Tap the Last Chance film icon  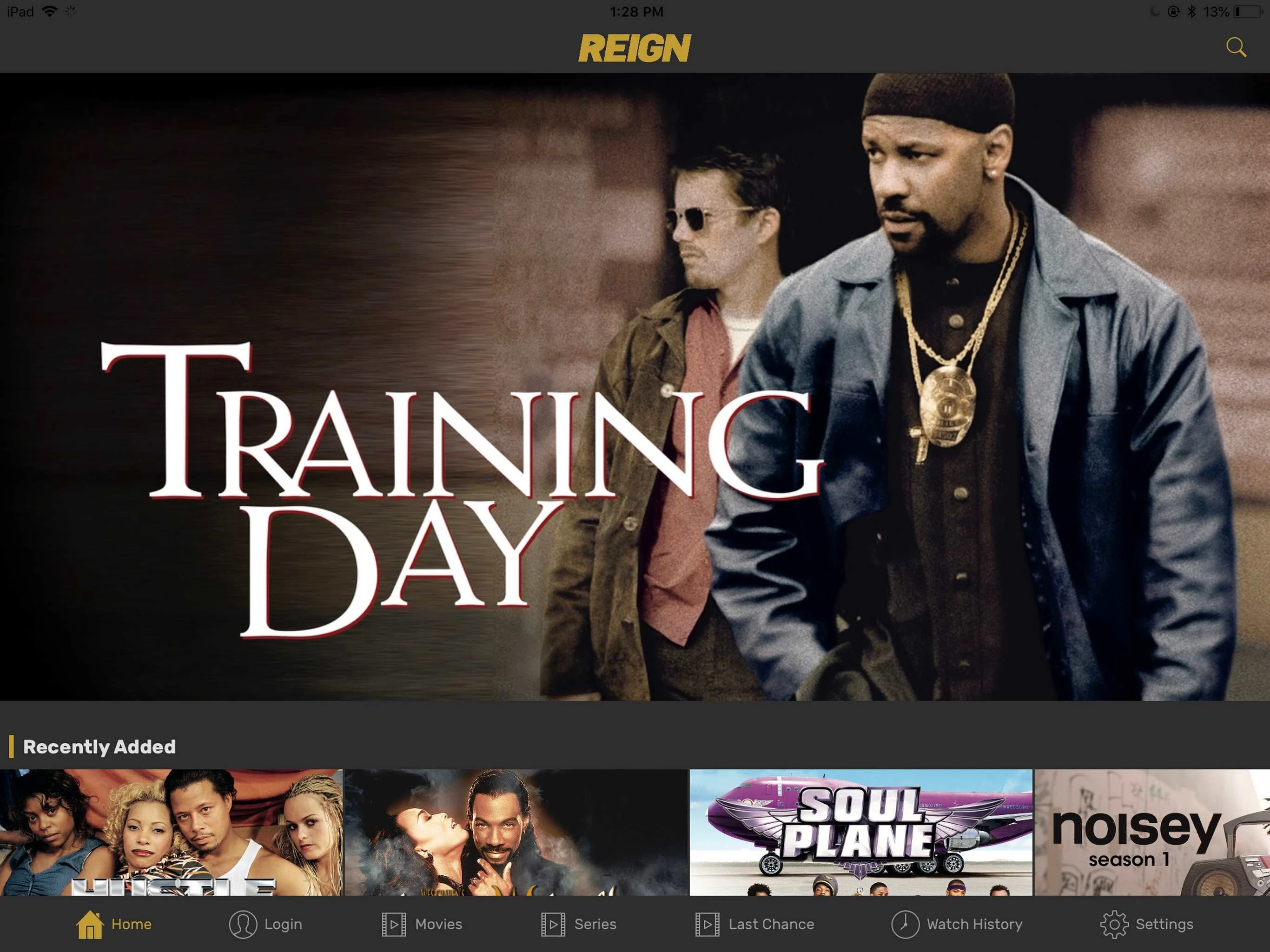click(708, 925)
